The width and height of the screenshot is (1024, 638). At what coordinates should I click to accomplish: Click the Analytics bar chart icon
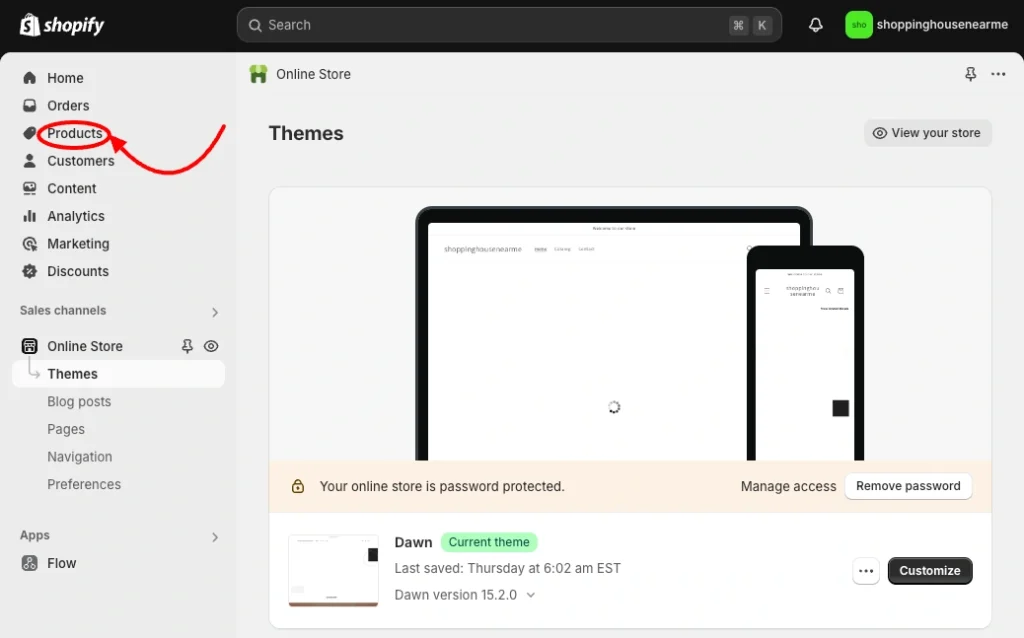pyautogui.click(x=29, y=216)
